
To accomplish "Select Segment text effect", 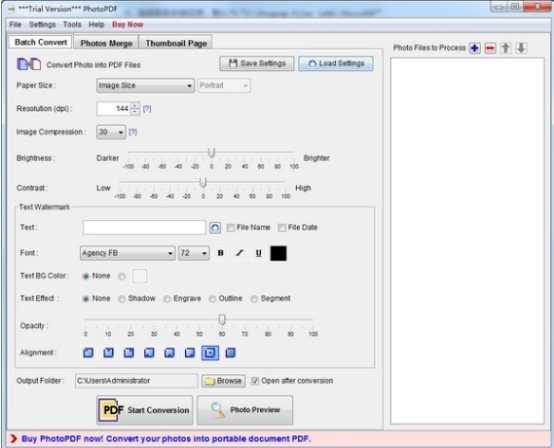I will tap(254, 299).
